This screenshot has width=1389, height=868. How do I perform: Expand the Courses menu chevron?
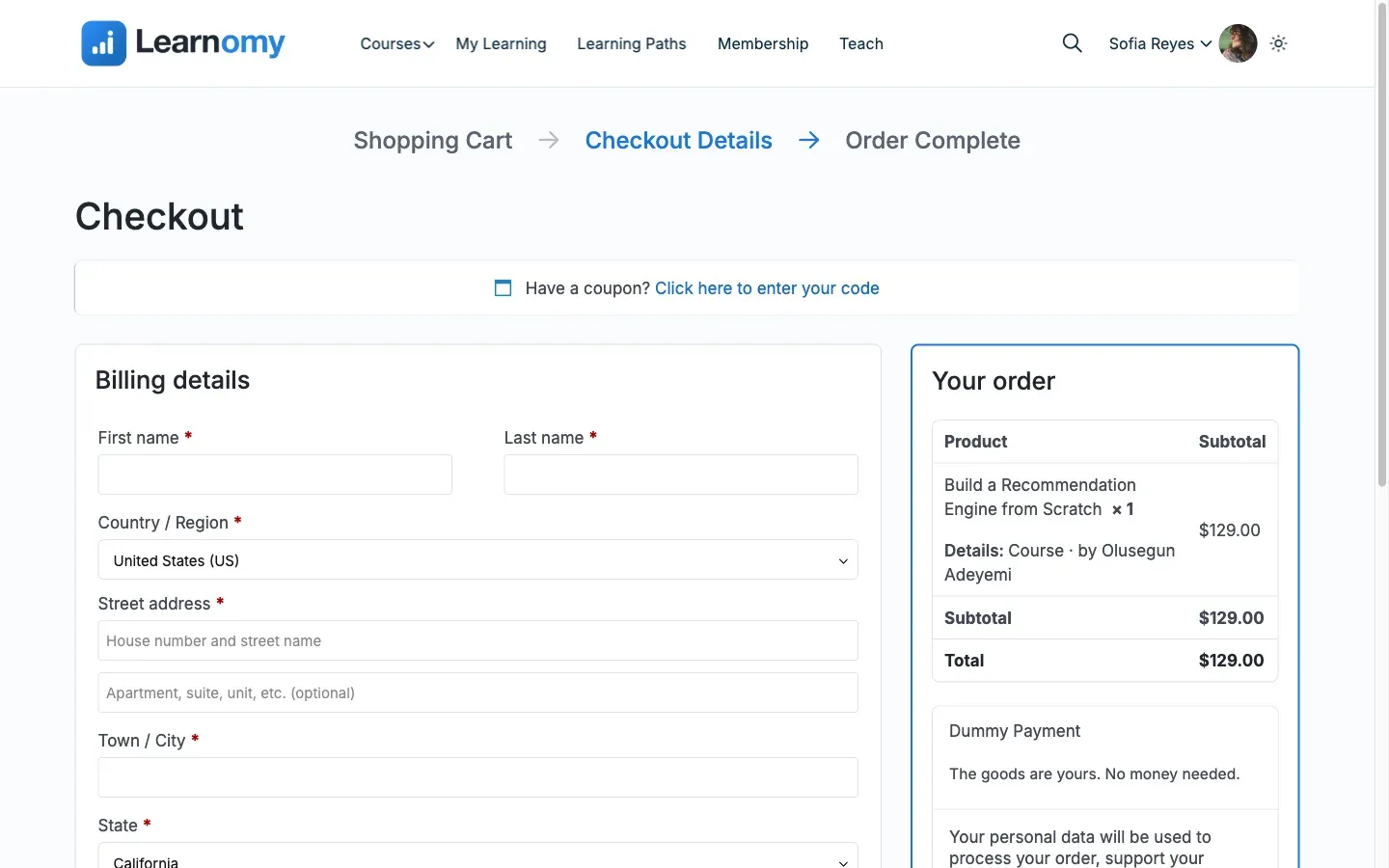click(x=428, y=44)
